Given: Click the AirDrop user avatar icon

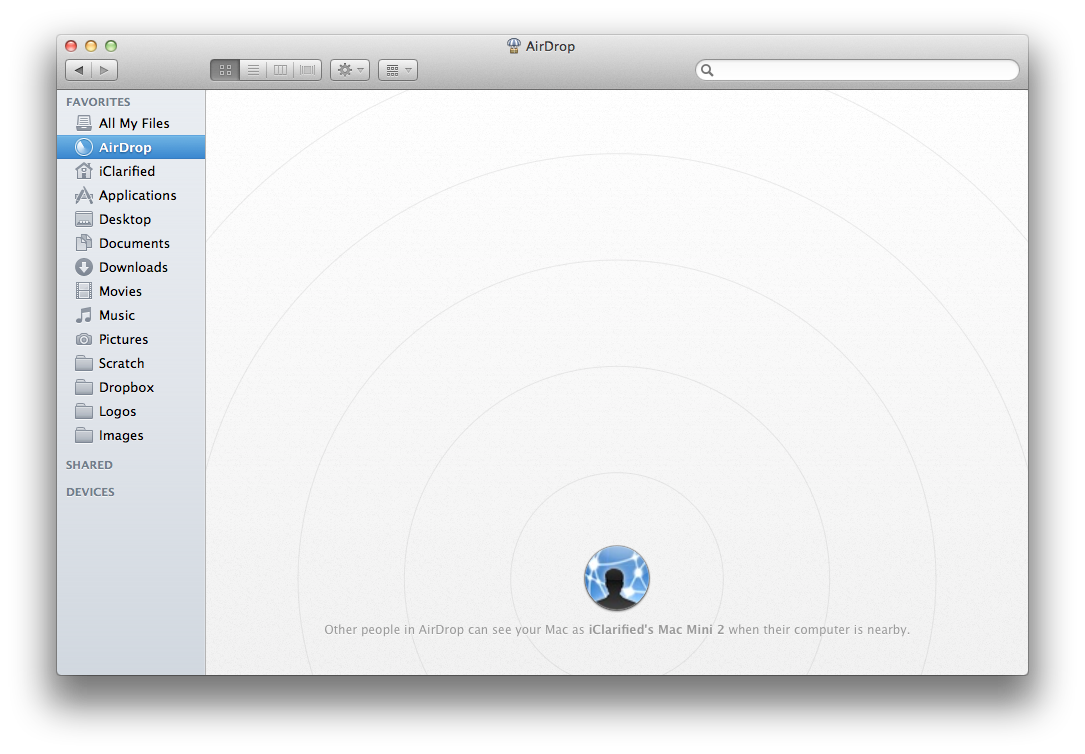Looking at the screenshot, I should point(617,578).
